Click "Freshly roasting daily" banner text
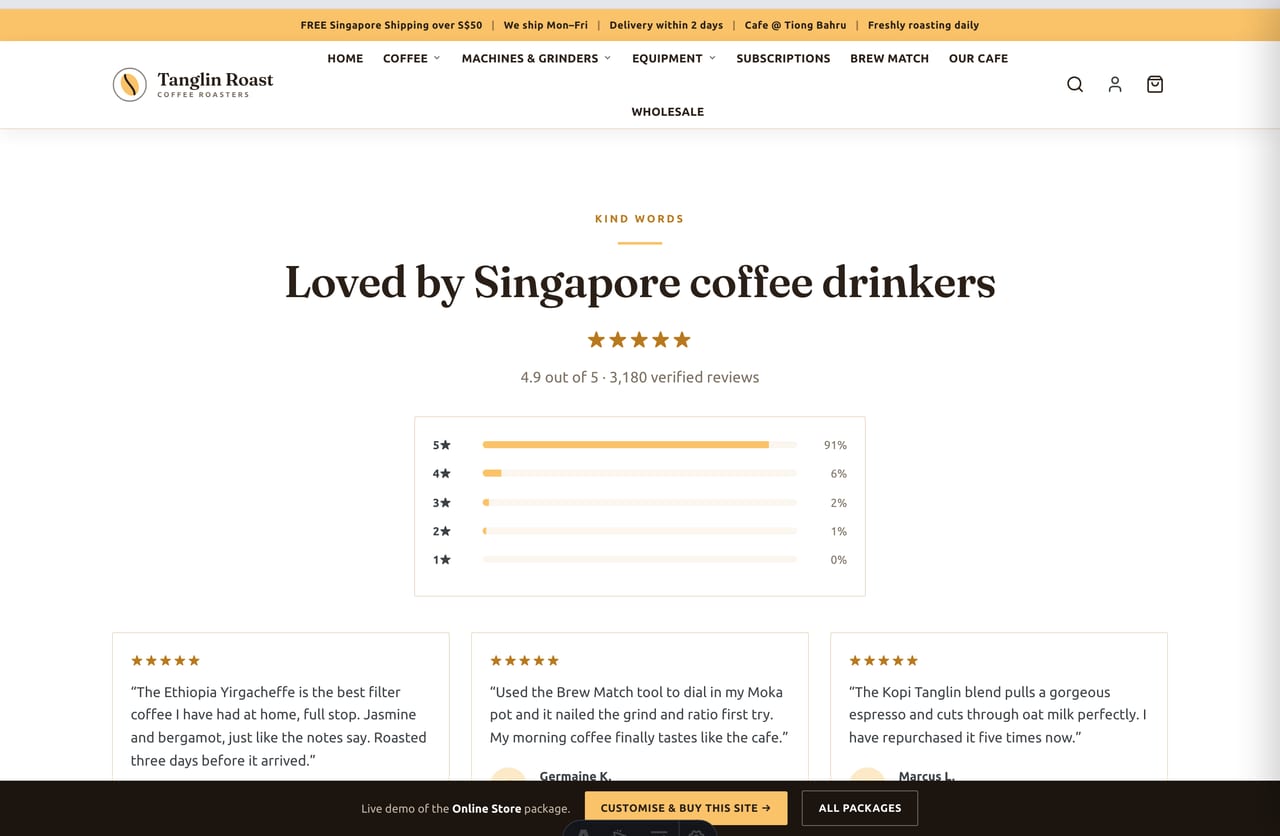Screen dimensions: 1280x836 (923, 25)
